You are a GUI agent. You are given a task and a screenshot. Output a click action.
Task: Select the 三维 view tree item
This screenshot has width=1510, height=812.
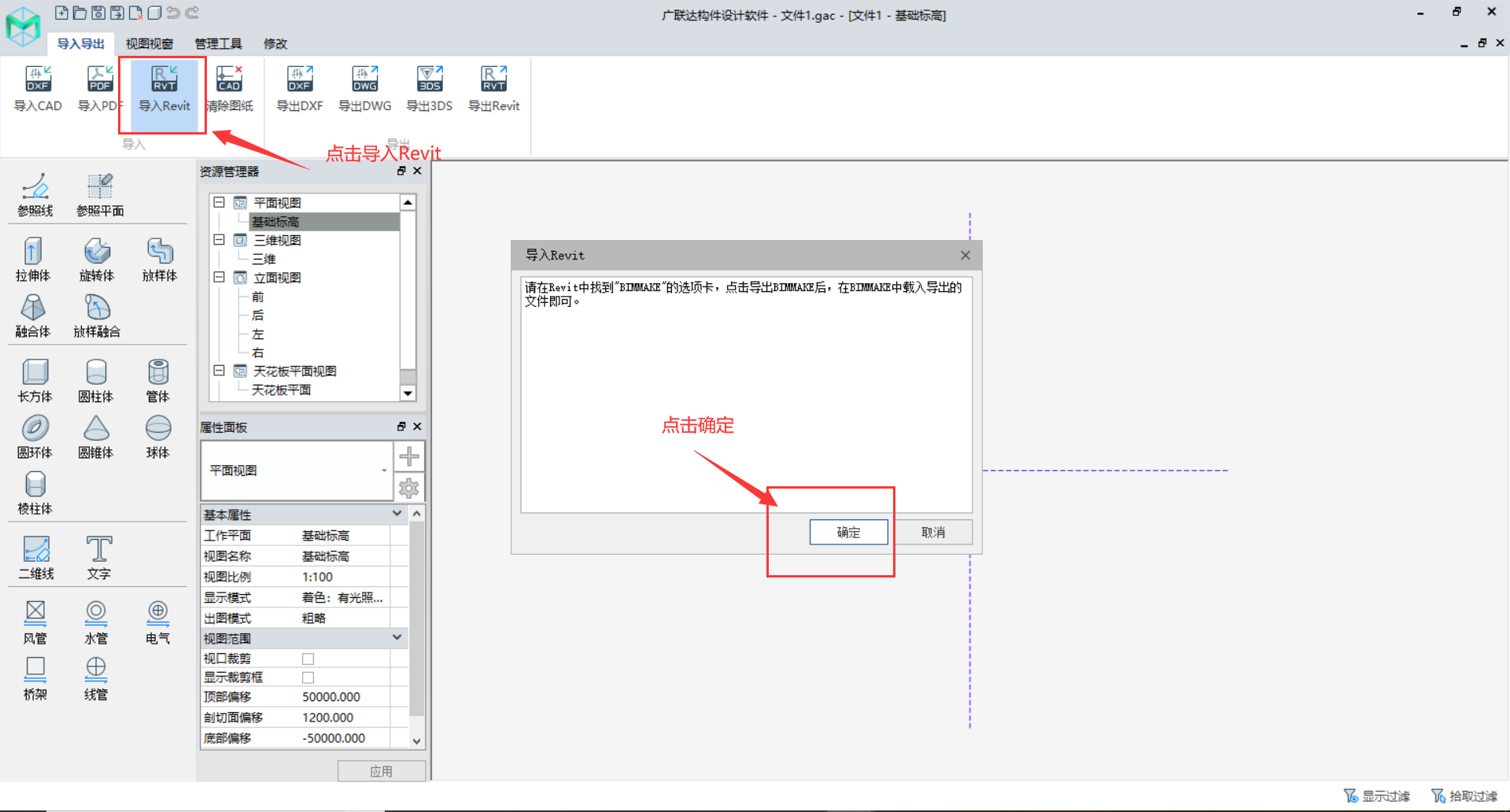click(x=264, y=259)
